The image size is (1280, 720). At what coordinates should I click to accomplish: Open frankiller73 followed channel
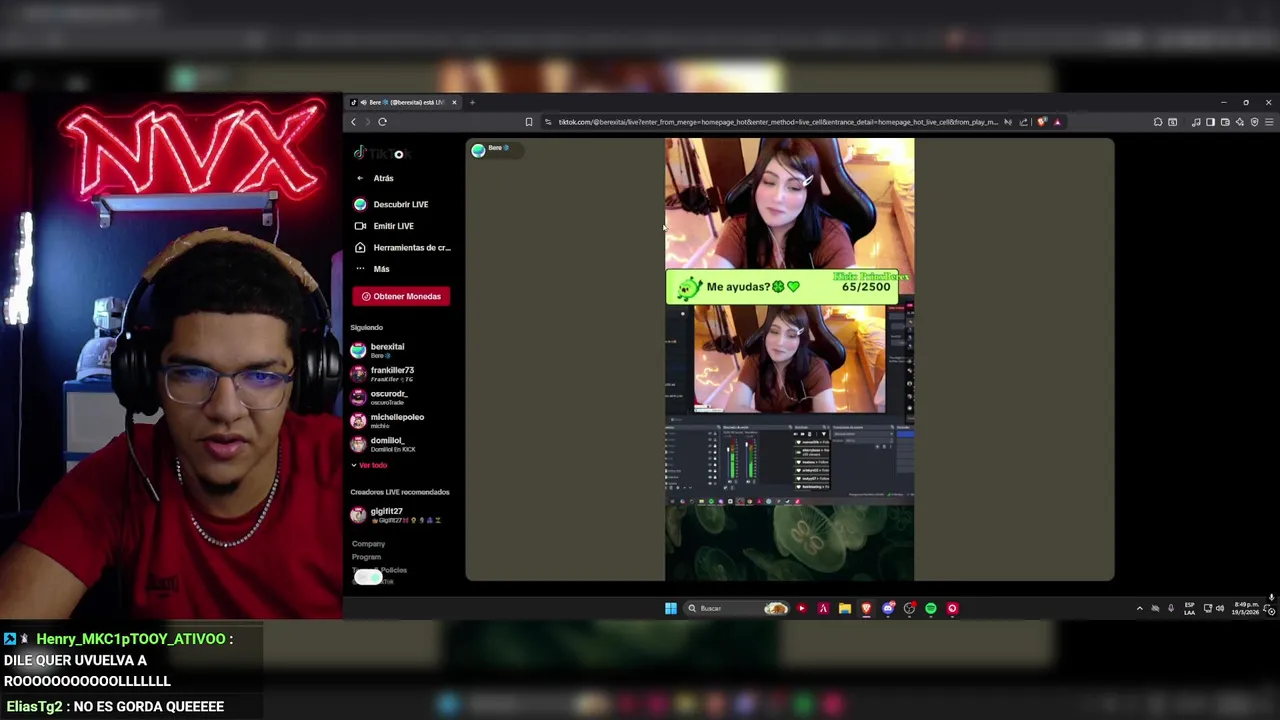(x=383, y=374)
